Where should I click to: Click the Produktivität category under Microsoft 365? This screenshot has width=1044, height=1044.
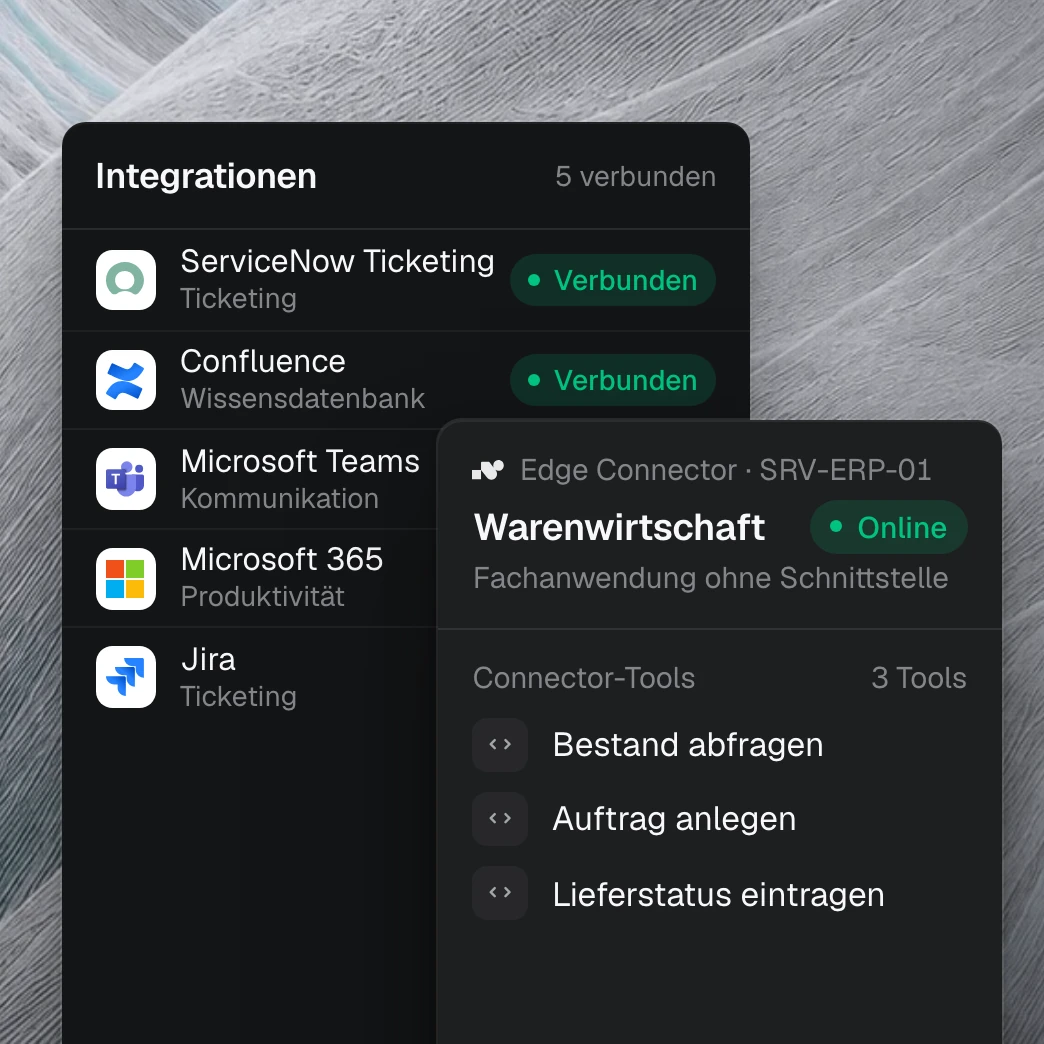(263, 597)
